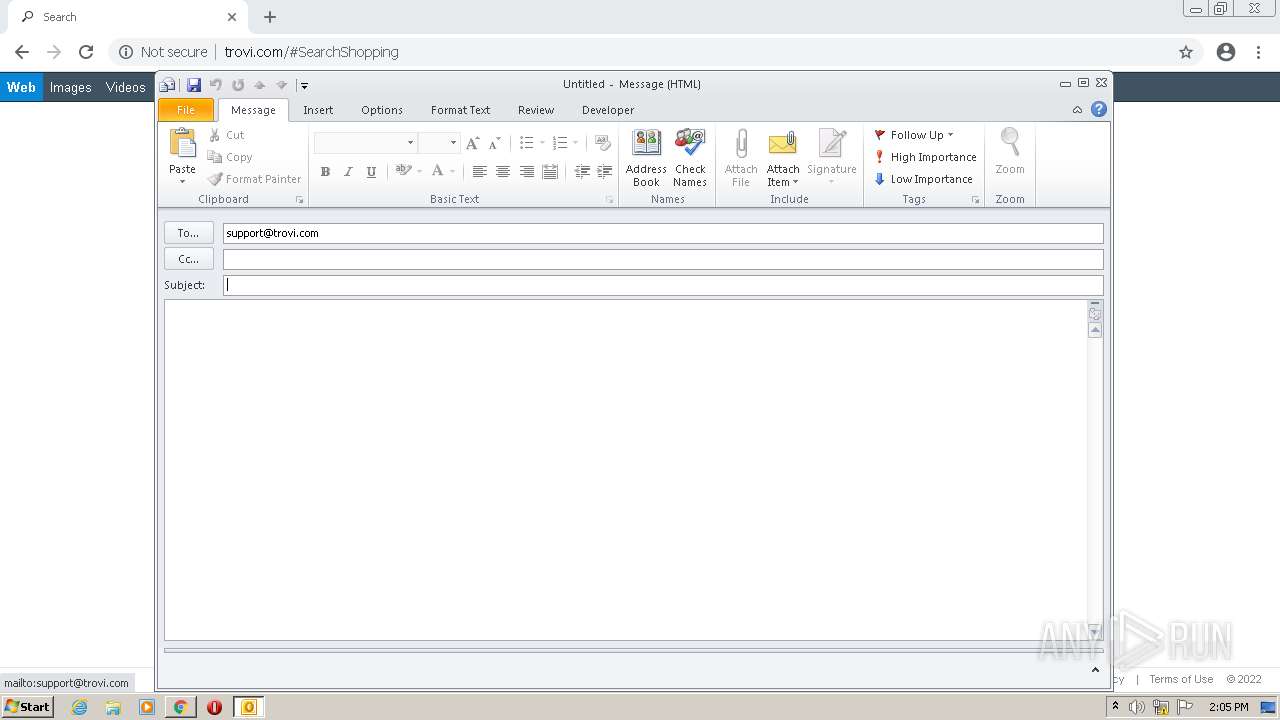Screen dimensions: 1280x720
Task: Switch to the Review tab
Action: point(536,110)
